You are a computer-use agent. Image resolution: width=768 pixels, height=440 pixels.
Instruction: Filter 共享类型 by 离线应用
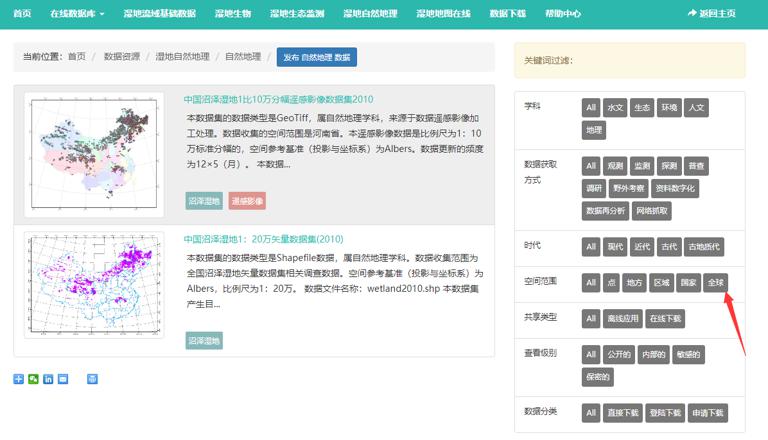coord(623,318)
